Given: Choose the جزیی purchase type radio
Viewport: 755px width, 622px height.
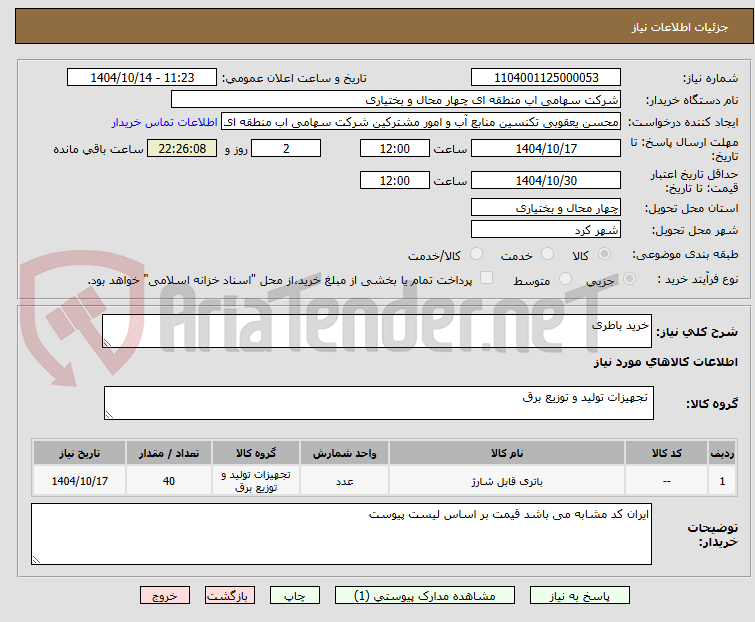Looking at the screenshot, I should coord(629,279).
